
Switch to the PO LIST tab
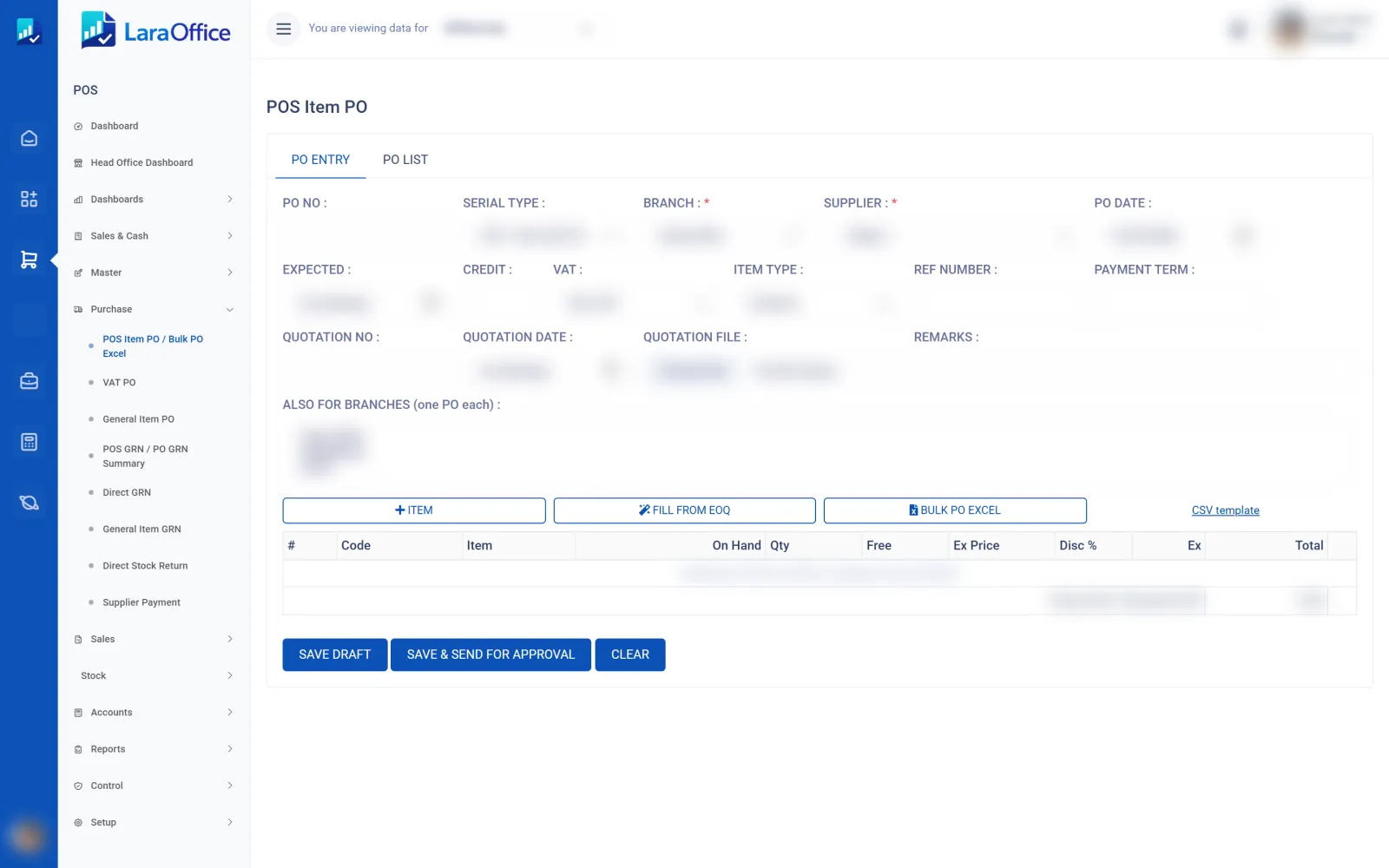(x=405, y=160)
